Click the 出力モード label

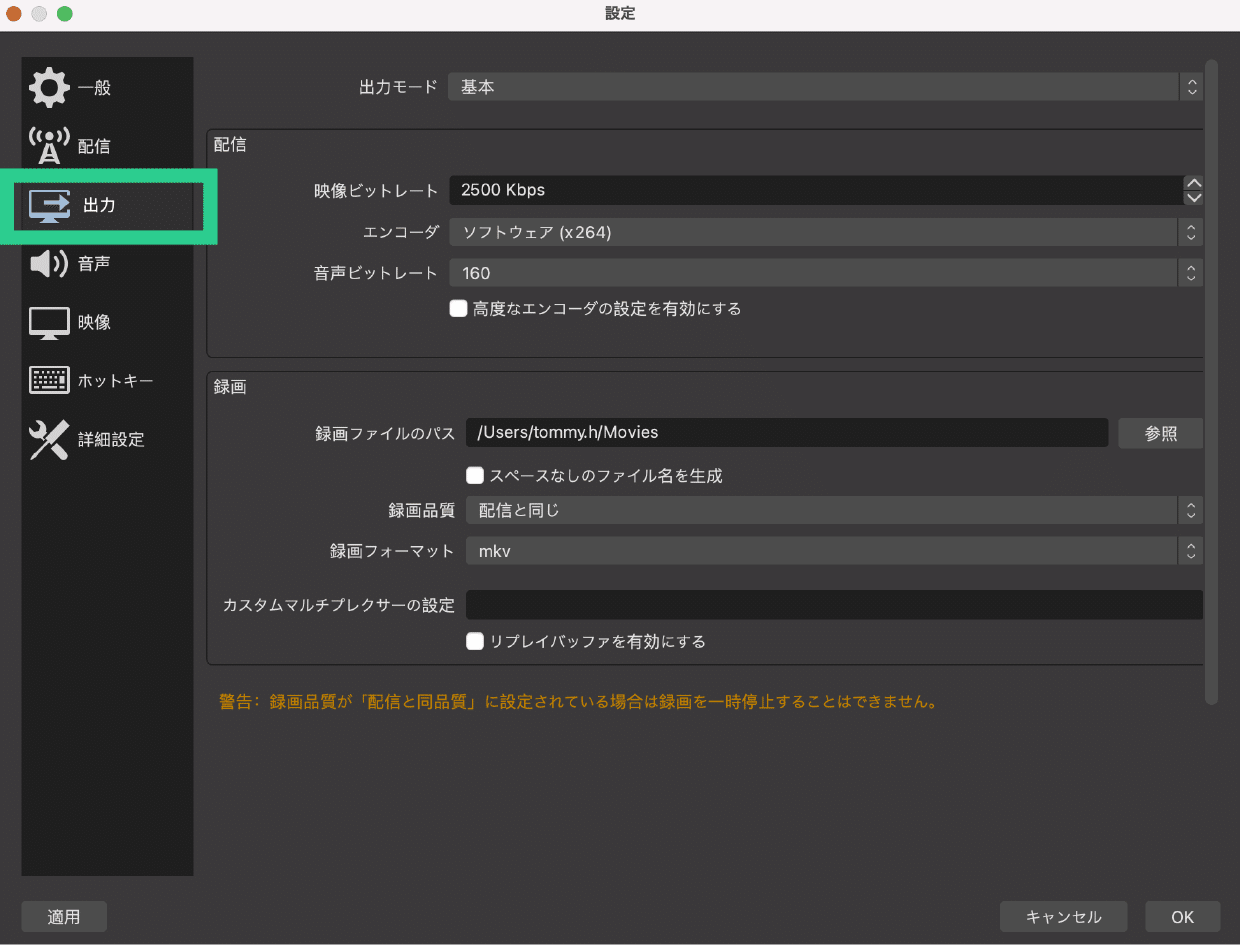coord(398,87)
